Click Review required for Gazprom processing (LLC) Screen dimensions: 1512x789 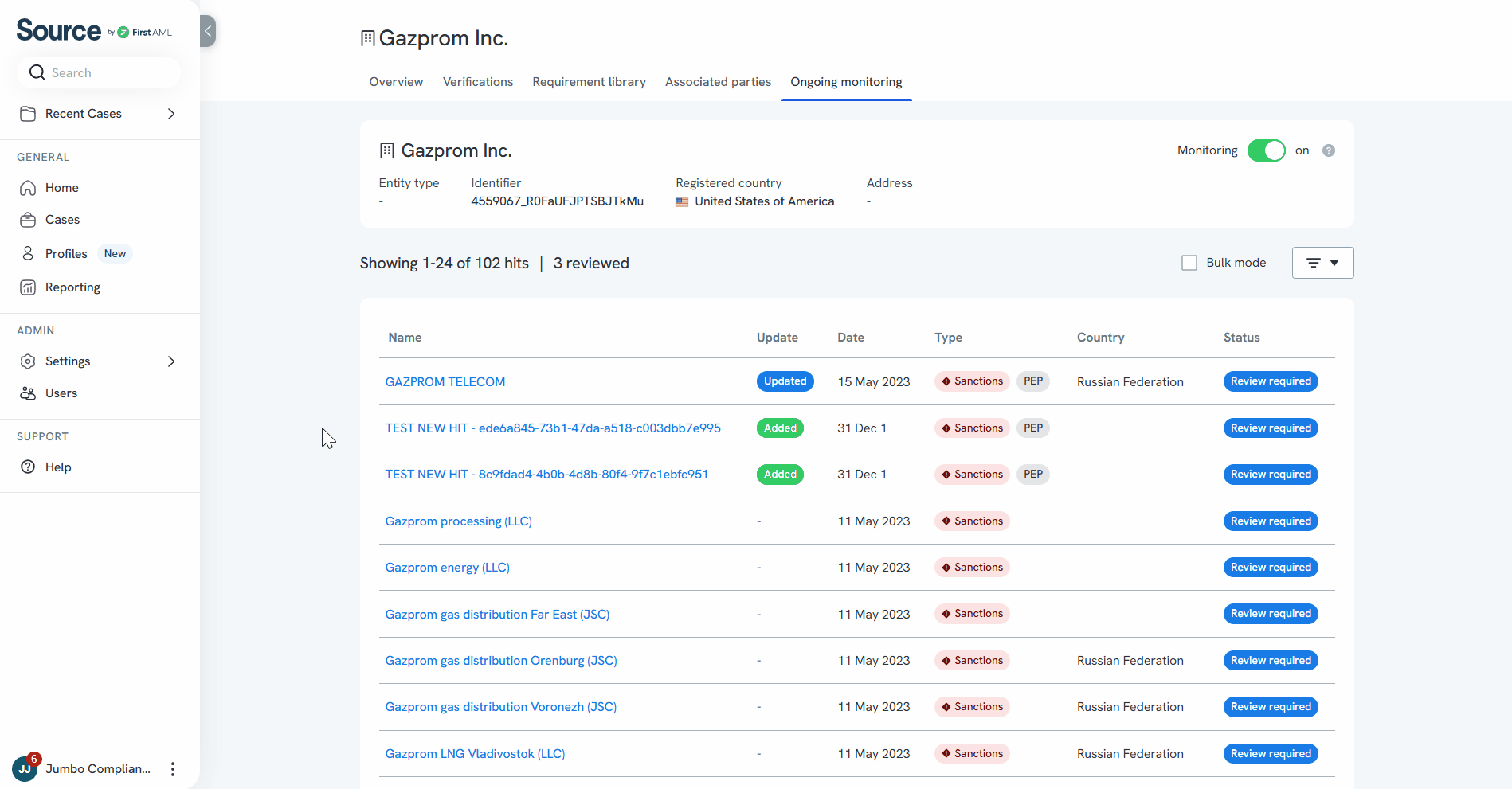coord(1271,521)
